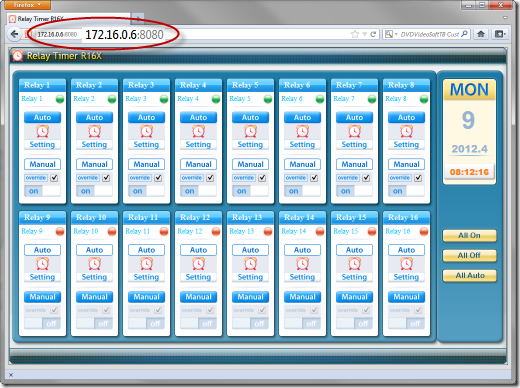
Task: Set Relay 13 to Auto mode
Action: 250,250
